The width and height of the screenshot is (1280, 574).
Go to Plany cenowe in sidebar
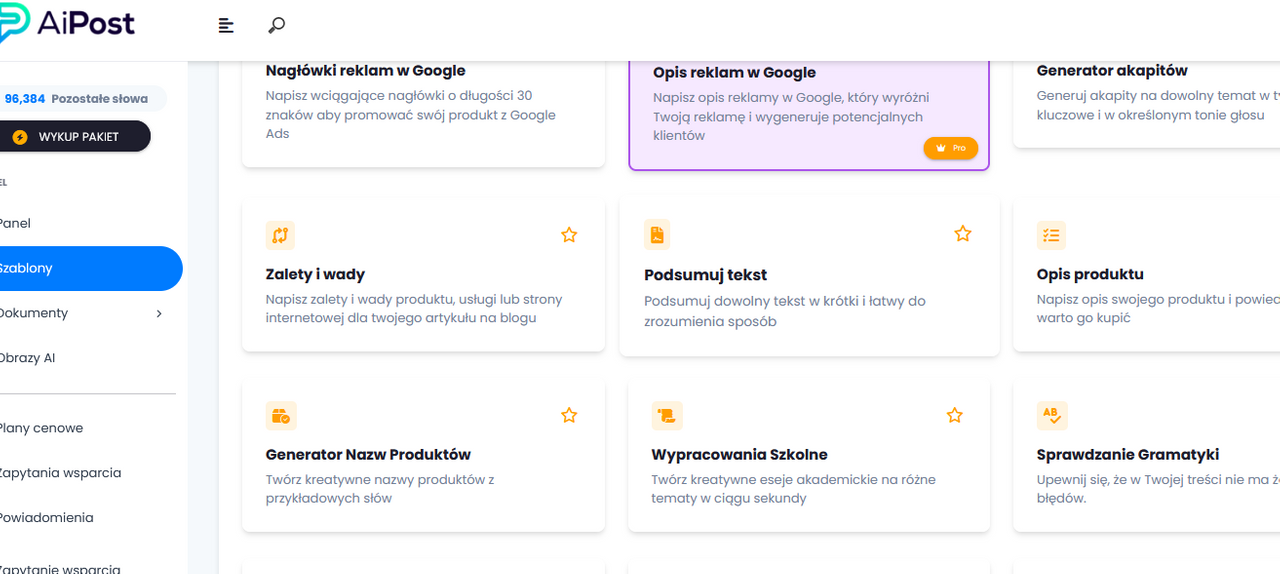[x=41, y=428]
